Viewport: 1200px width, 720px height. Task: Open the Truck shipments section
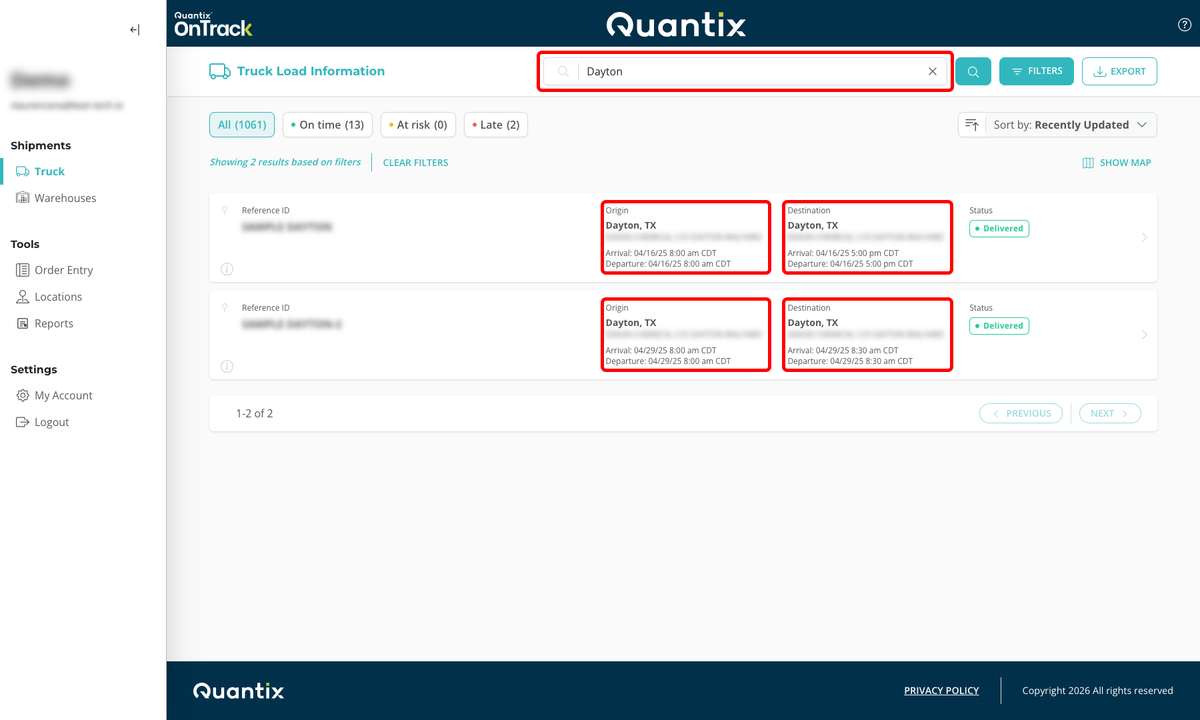pyautogui.click(x=46, y=171)
